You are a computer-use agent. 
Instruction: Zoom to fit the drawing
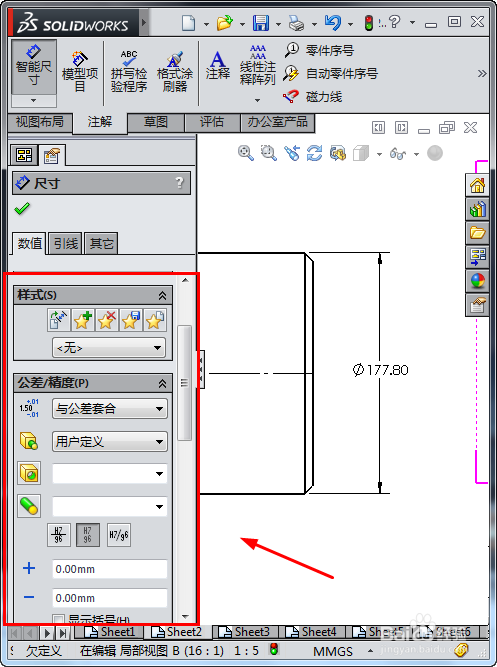point(246,153)
